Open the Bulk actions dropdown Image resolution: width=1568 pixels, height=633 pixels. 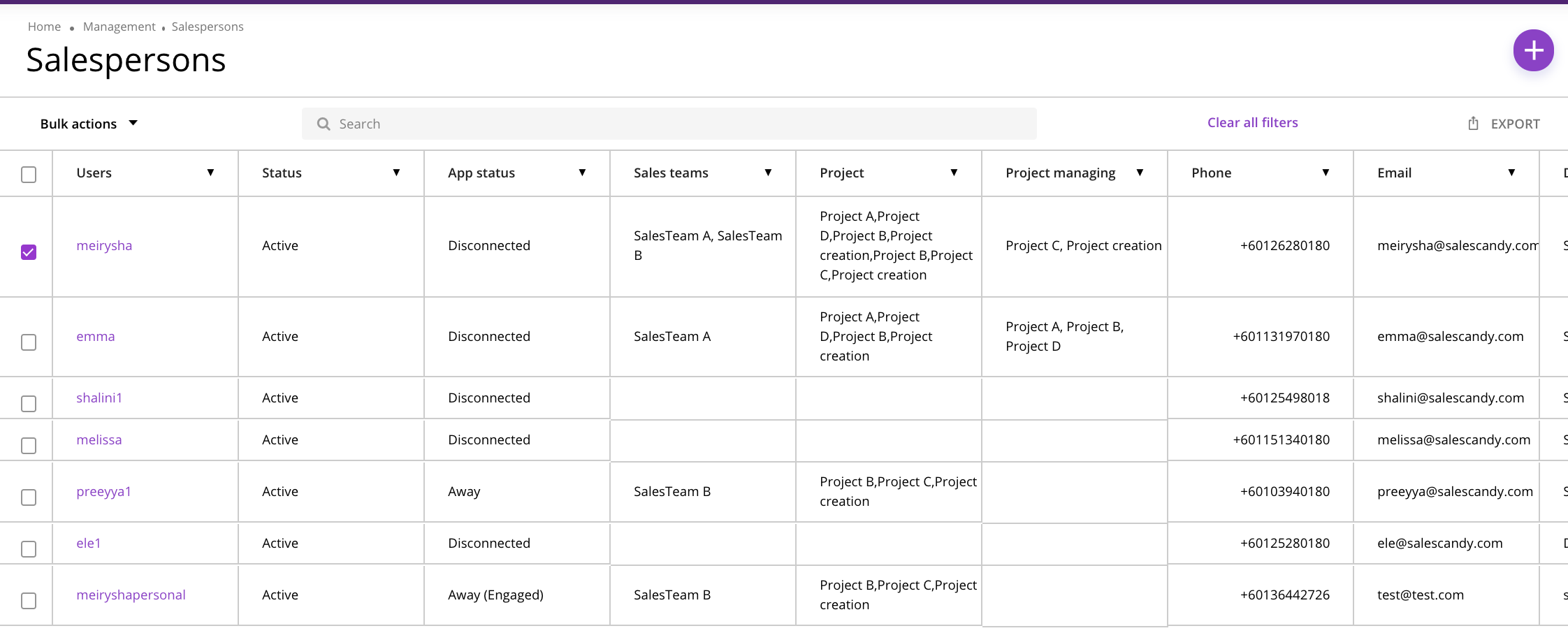[x=89, y=124]
